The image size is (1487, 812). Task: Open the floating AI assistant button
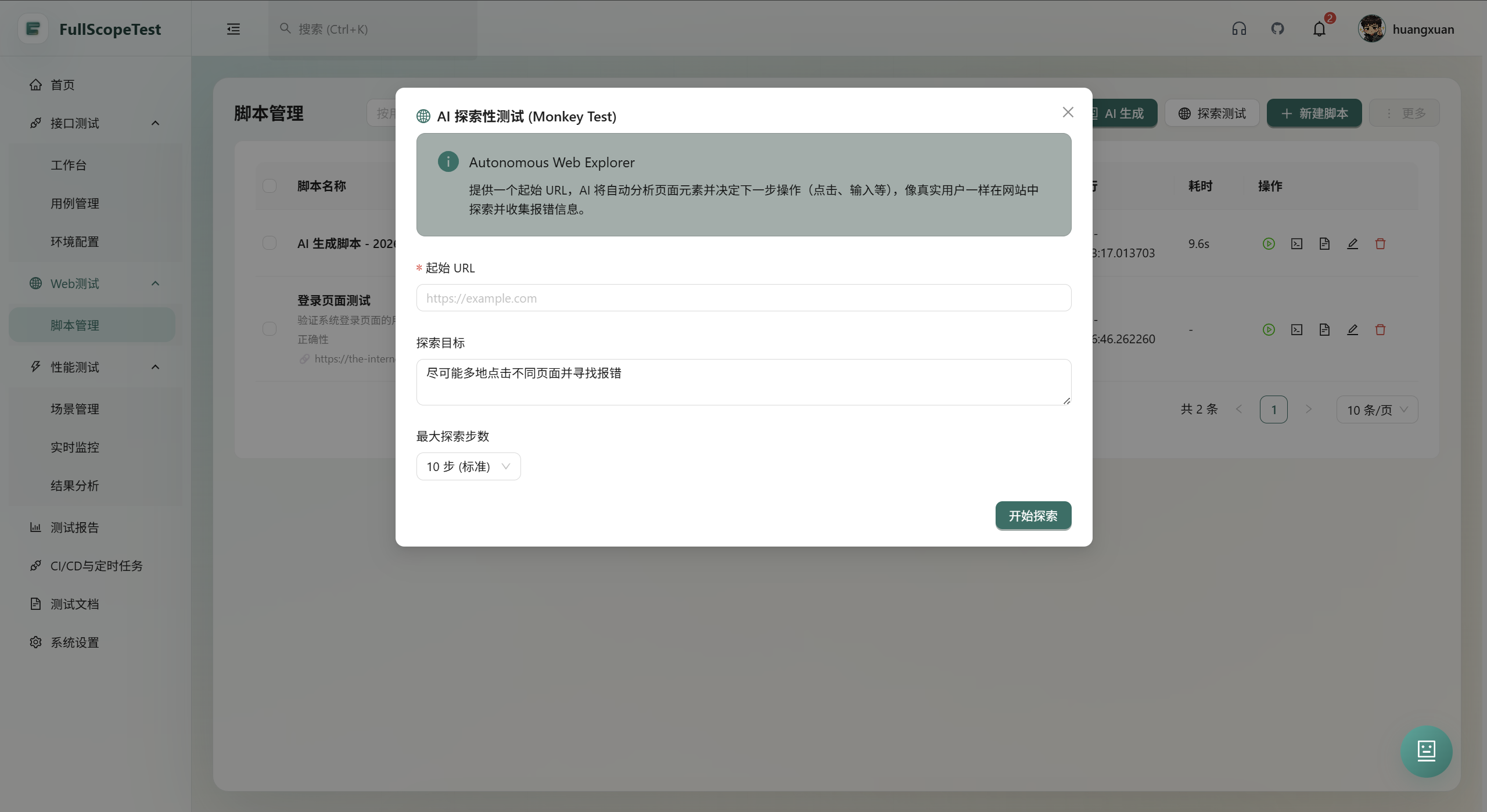pyautogui.click(x=1426, y=751)
